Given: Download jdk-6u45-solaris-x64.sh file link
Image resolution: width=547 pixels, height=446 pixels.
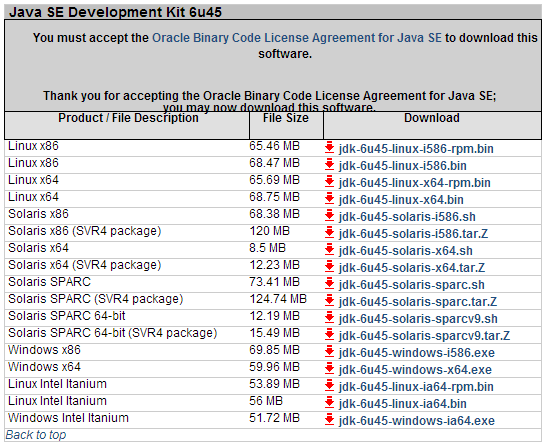Looking at the screenshot, I should pos(405,251).
